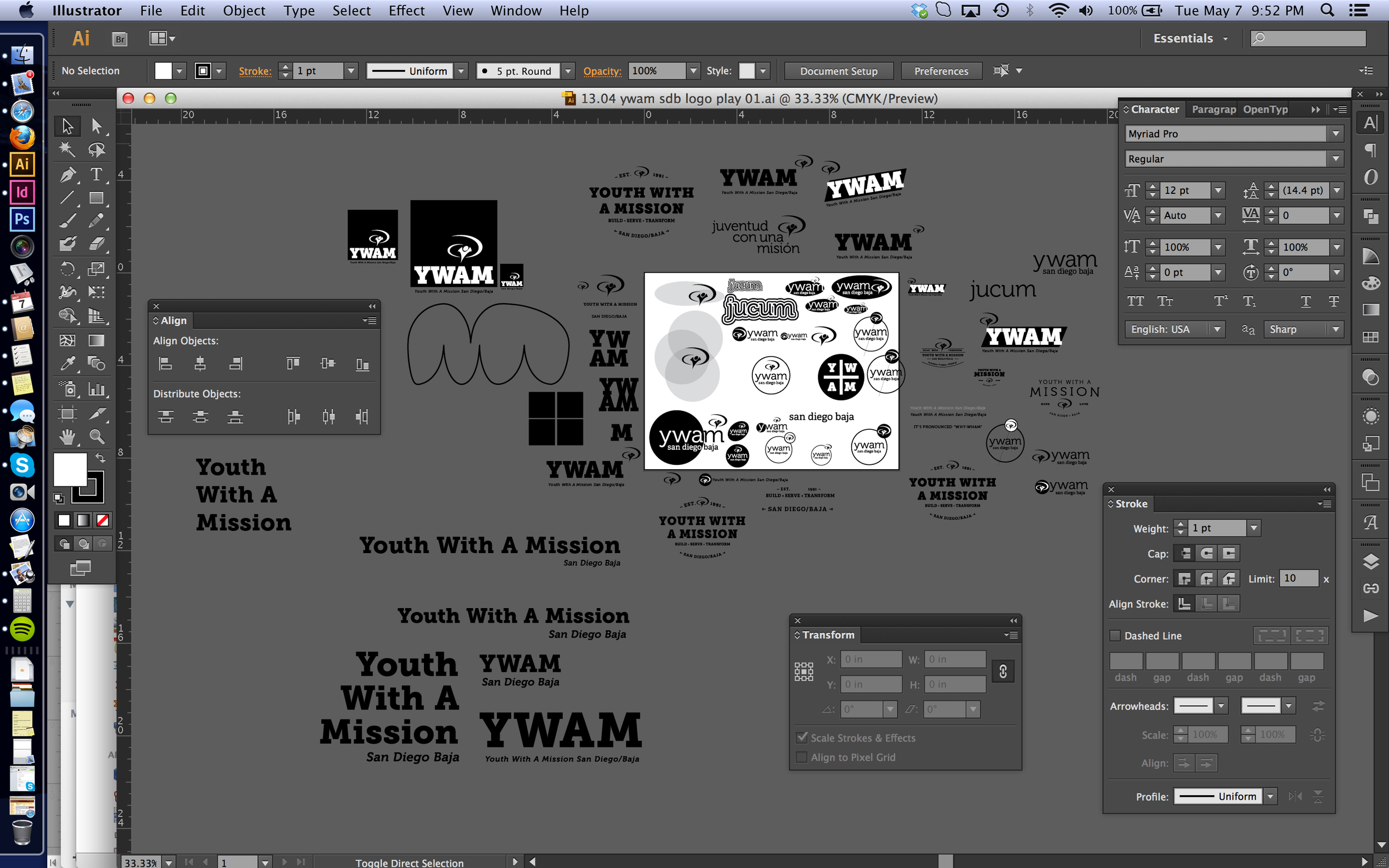
Task: Open the Window menu
Action: click(x=516, y=11)
